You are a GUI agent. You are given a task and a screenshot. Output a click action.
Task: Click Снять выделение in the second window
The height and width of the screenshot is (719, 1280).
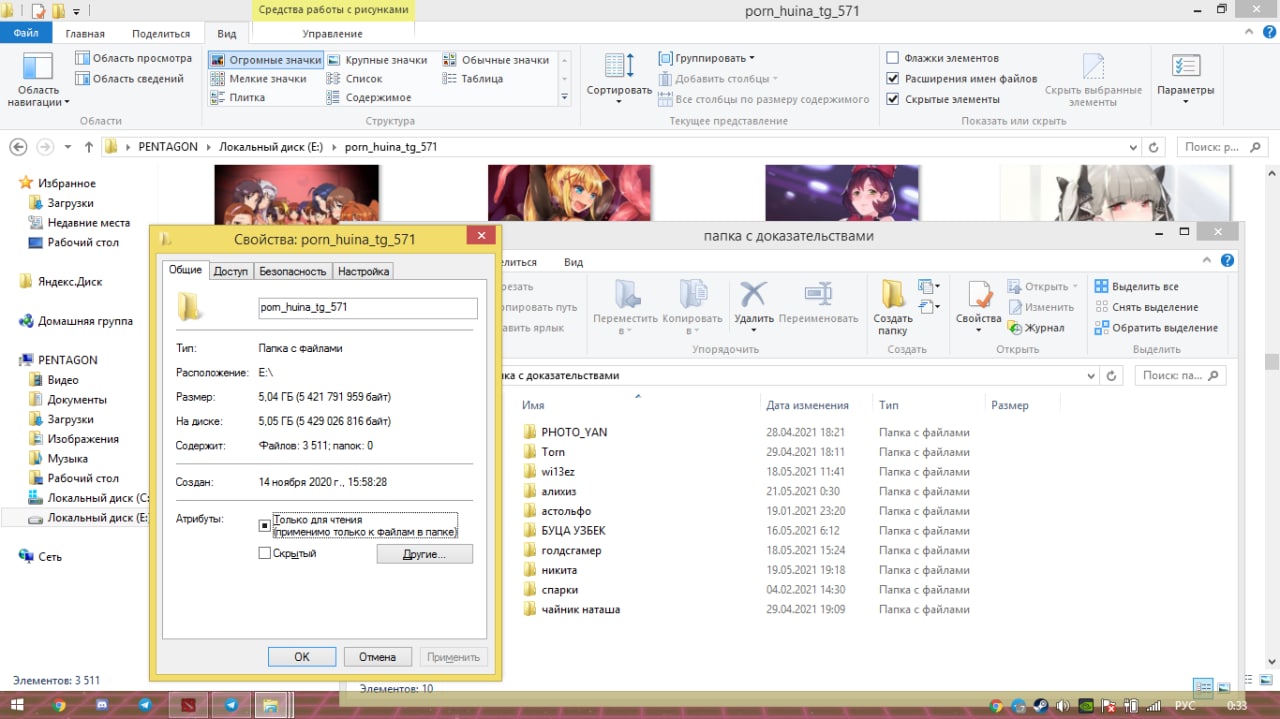coord(1146,307)
